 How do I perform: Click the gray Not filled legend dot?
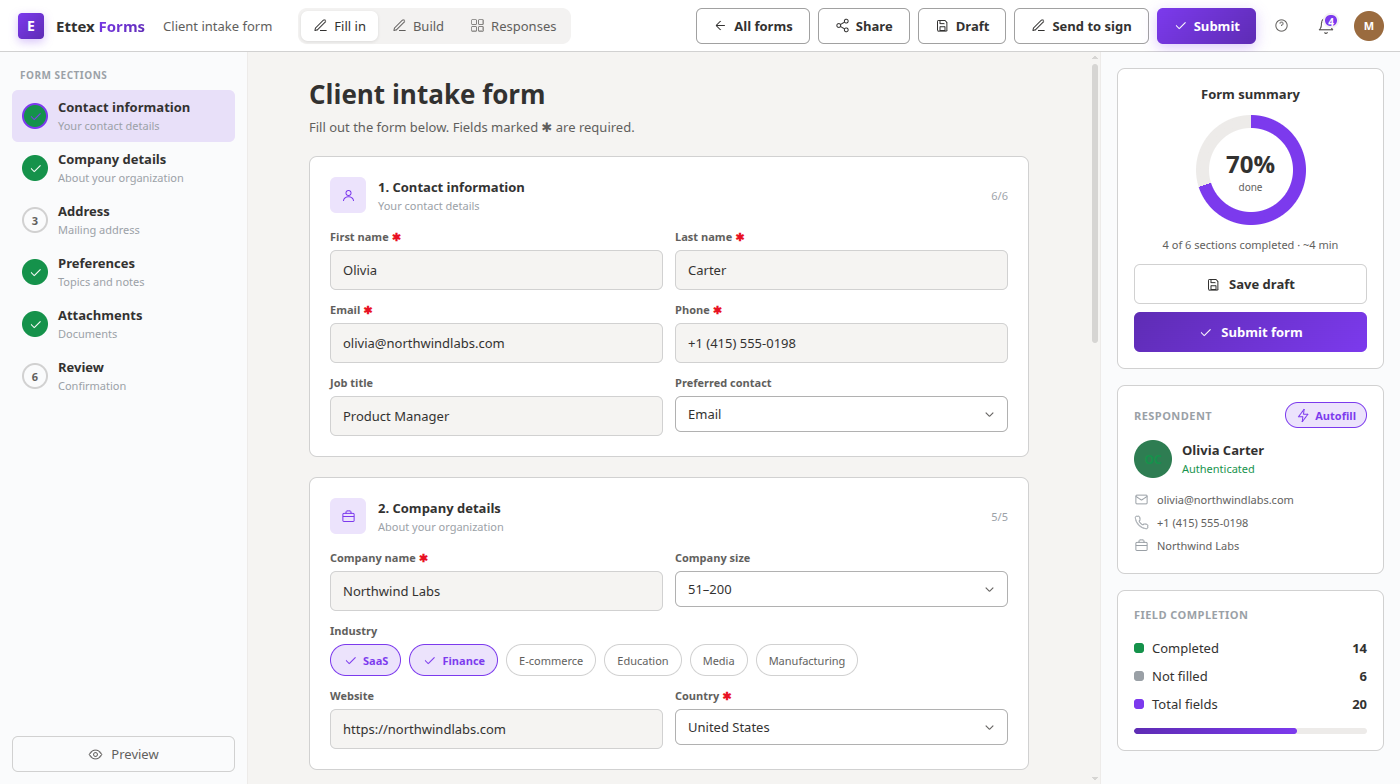click(x=1139, y=676)
